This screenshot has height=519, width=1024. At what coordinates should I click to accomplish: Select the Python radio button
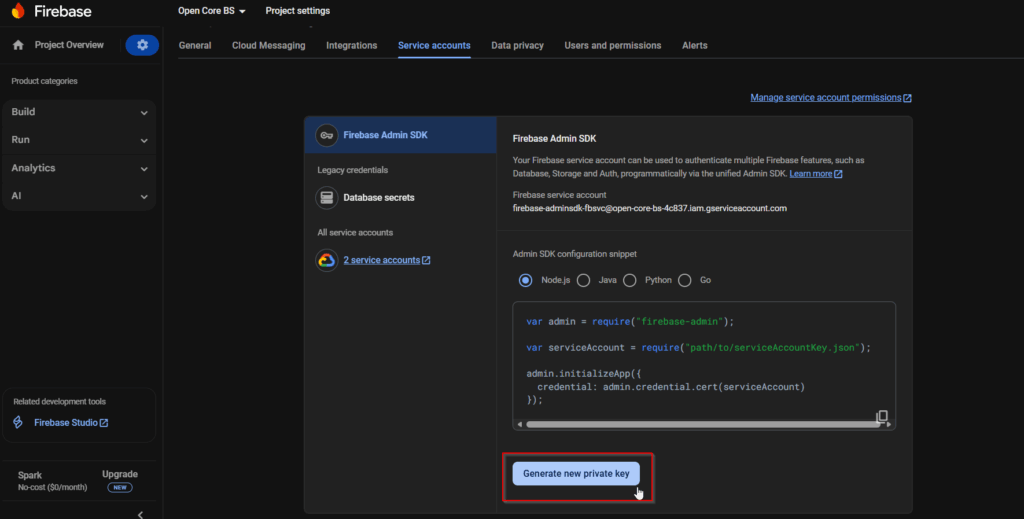click(x=630, y=281)
